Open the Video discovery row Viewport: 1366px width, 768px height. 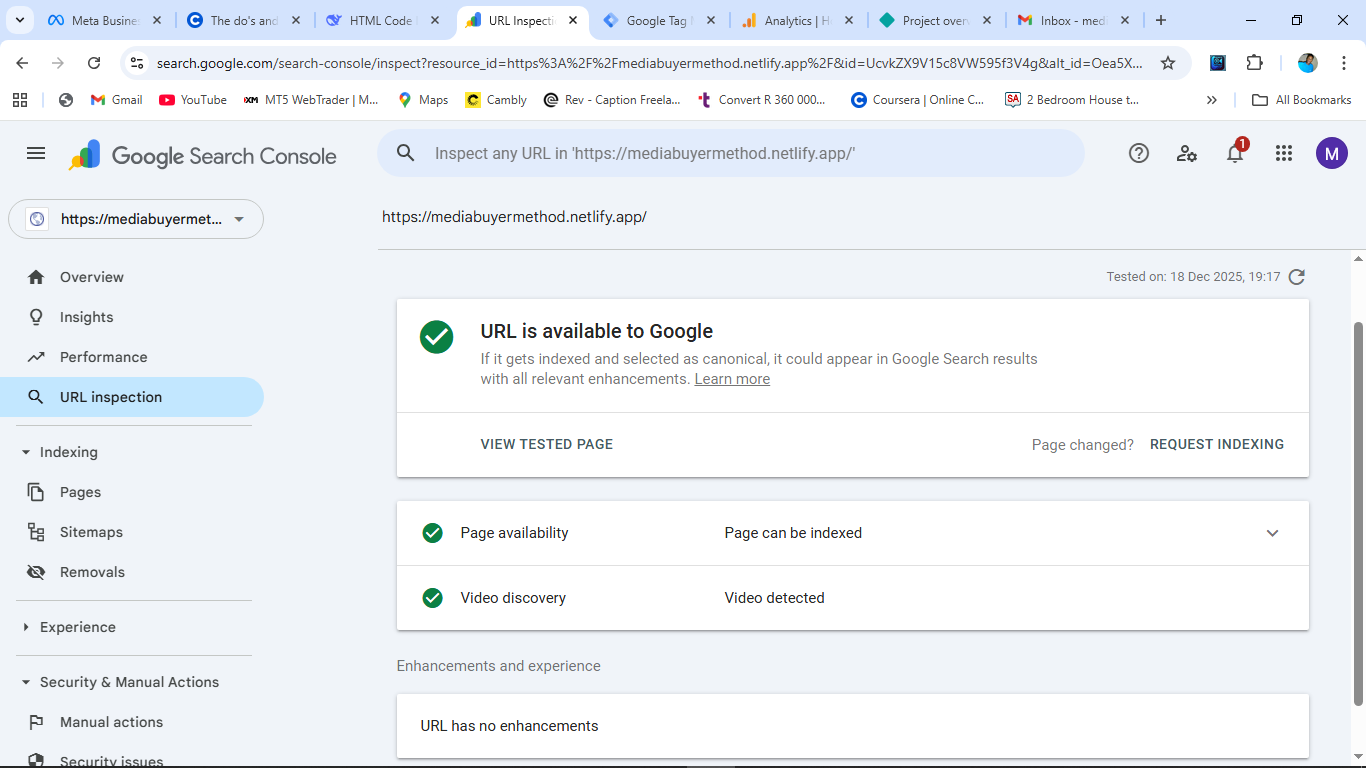pyautogui.click(x=853, y=598)
